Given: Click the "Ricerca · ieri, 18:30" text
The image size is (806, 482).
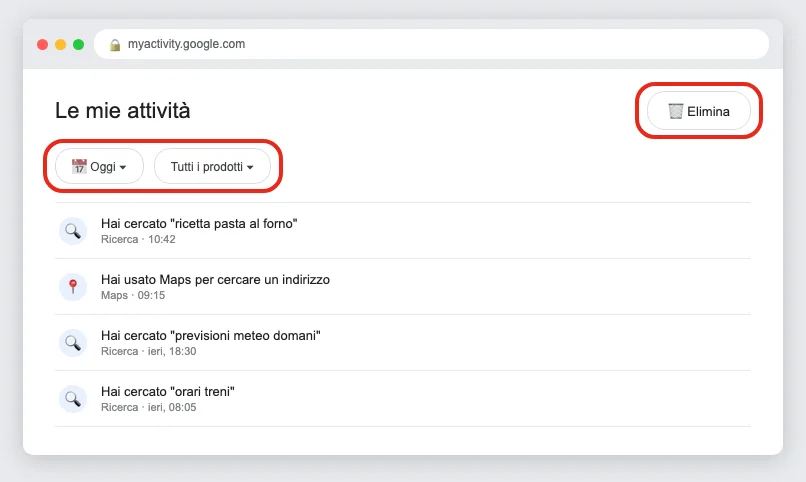Looking at the screenshot, I should pos(149,351).
